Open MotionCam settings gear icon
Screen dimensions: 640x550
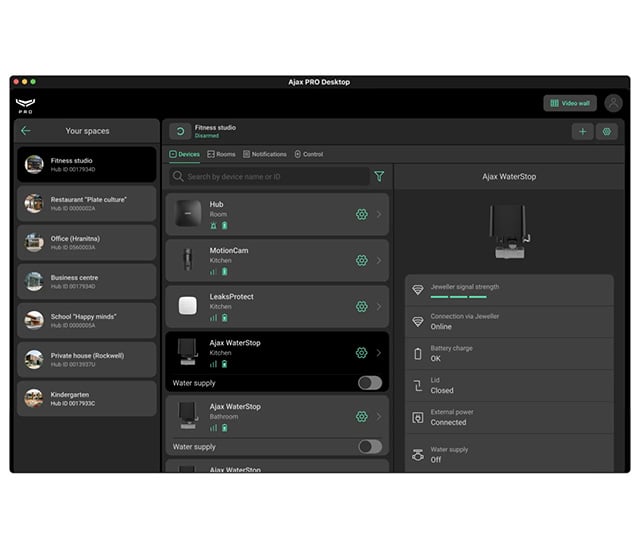362,260
